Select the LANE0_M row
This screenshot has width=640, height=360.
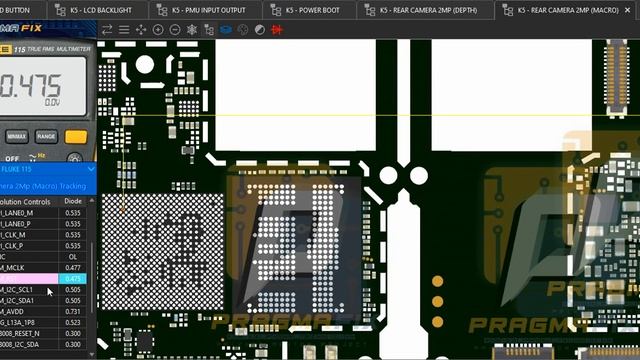click(43, 213)
